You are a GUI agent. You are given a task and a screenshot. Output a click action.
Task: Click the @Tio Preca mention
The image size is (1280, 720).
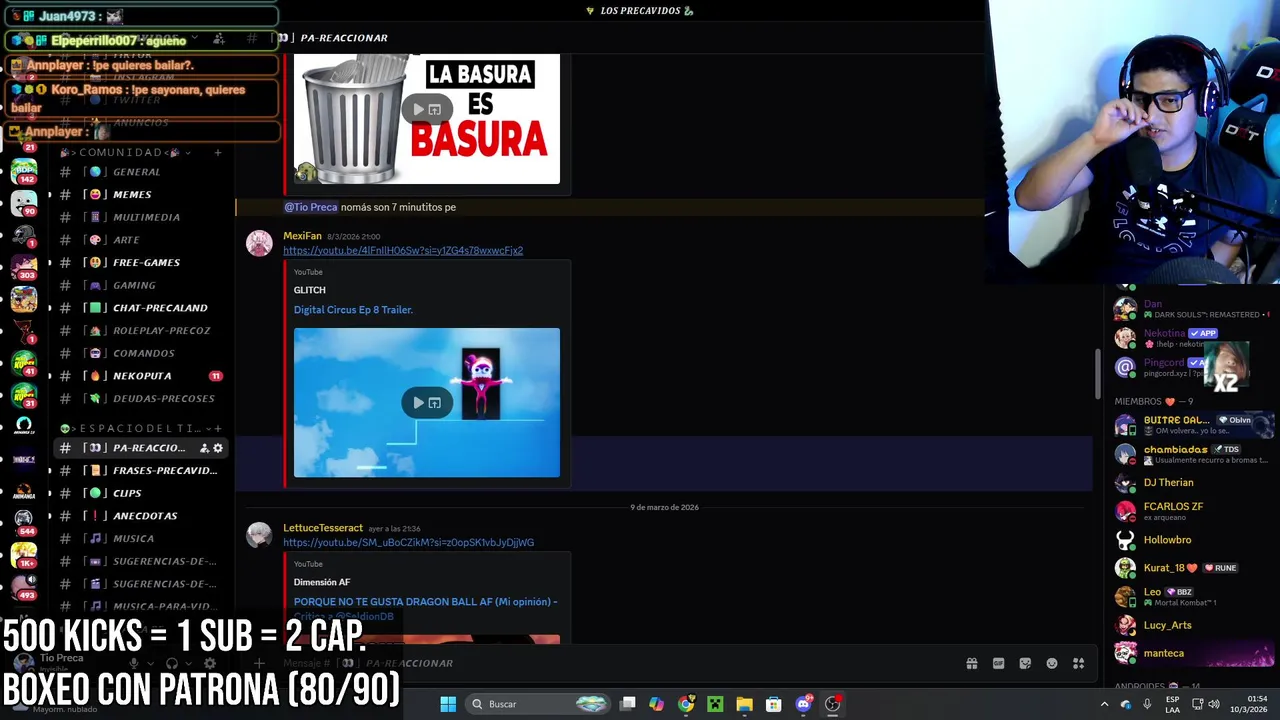(310, 207)
